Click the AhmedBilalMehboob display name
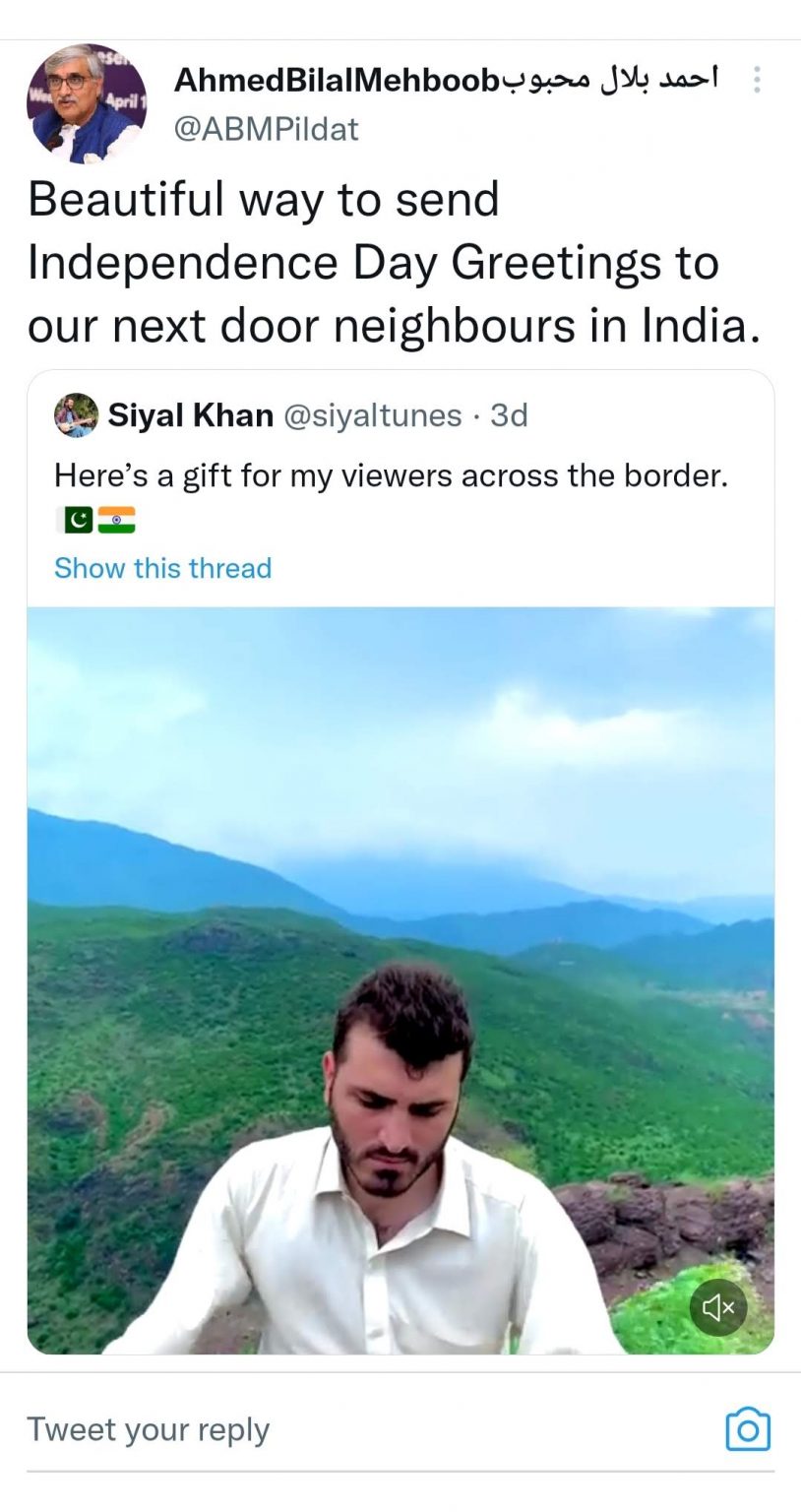This screenshot has height=1512, width=801. tap(337, 81)
